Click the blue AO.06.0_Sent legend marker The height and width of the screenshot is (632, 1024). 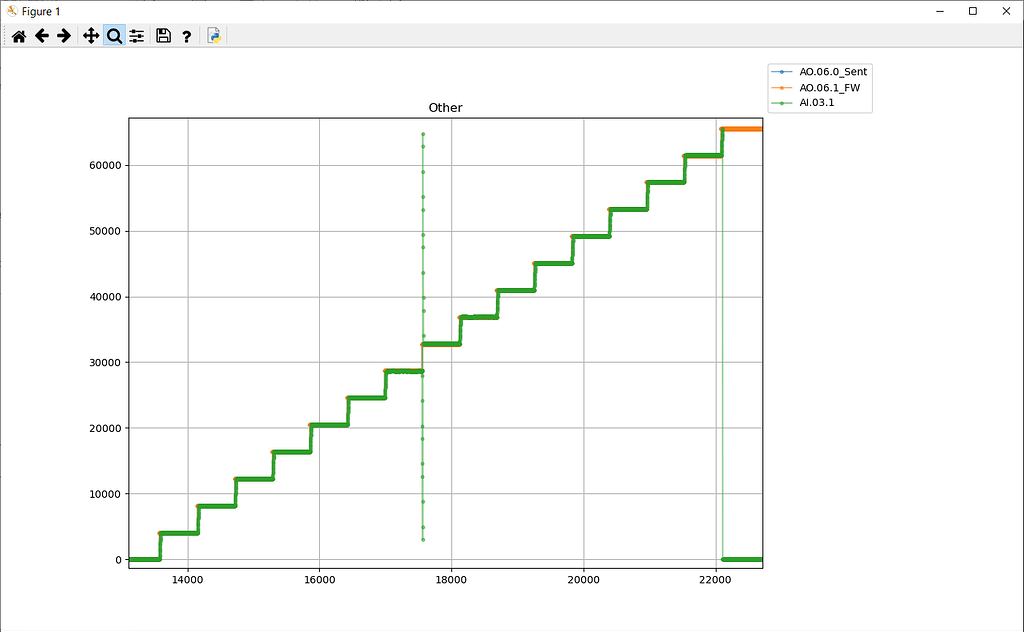(782, 72)
